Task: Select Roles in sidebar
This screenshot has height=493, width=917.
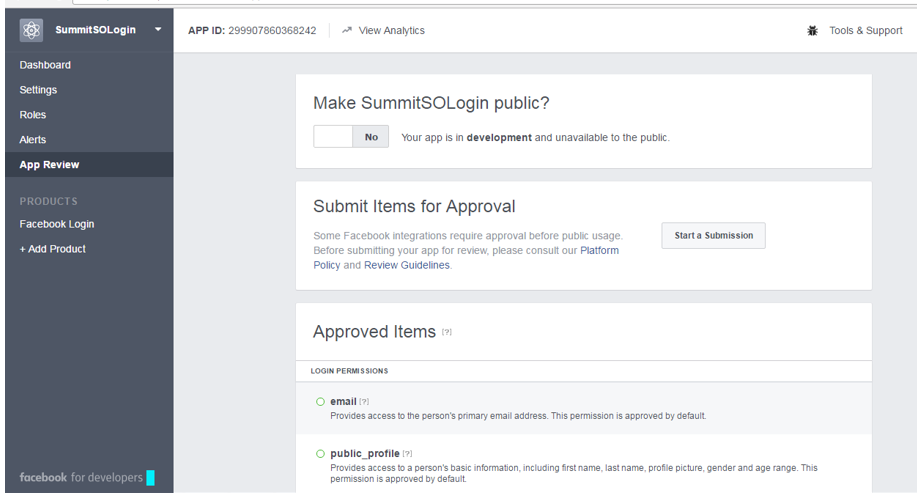Action: (x=33, y=115)
